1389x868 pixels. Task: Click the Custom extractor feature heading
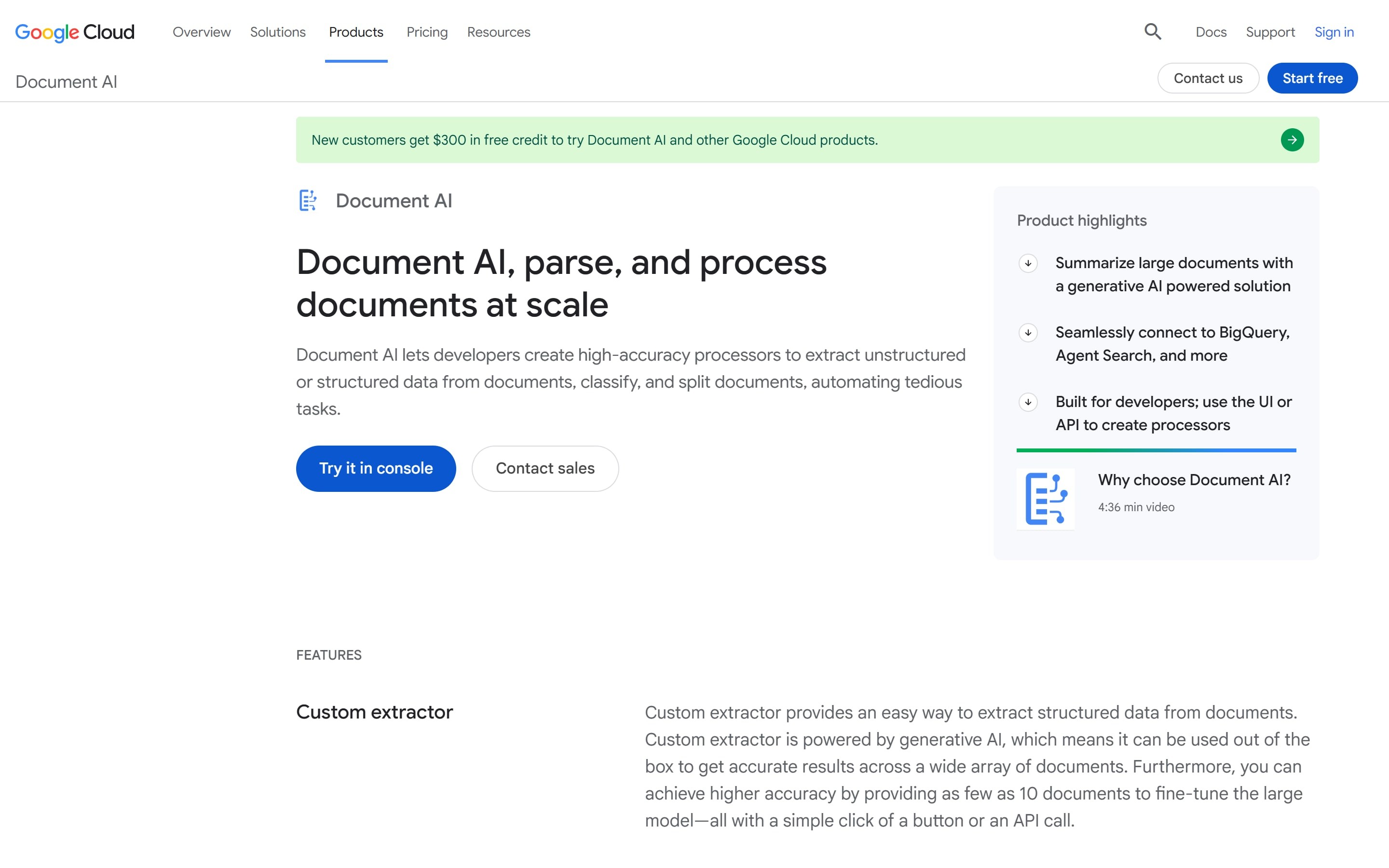tap(374, 712)
